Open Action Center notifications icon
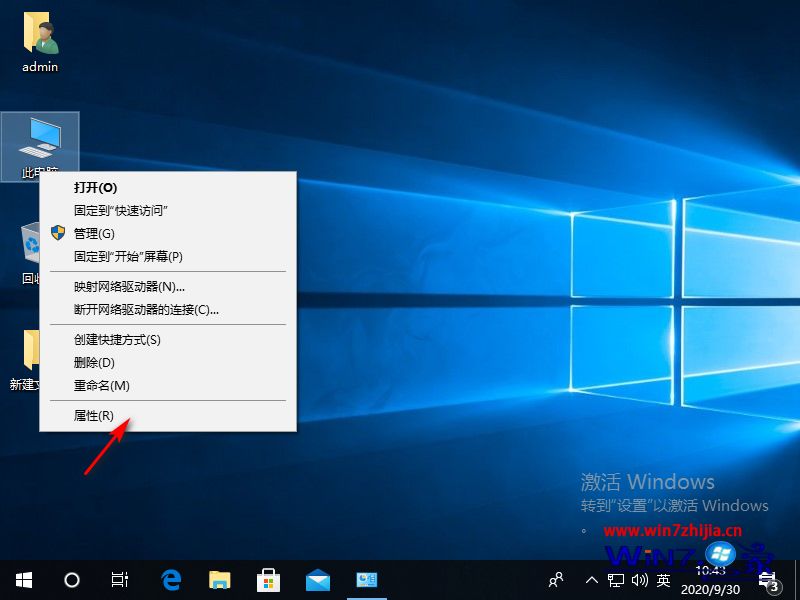 pos(768,580)
